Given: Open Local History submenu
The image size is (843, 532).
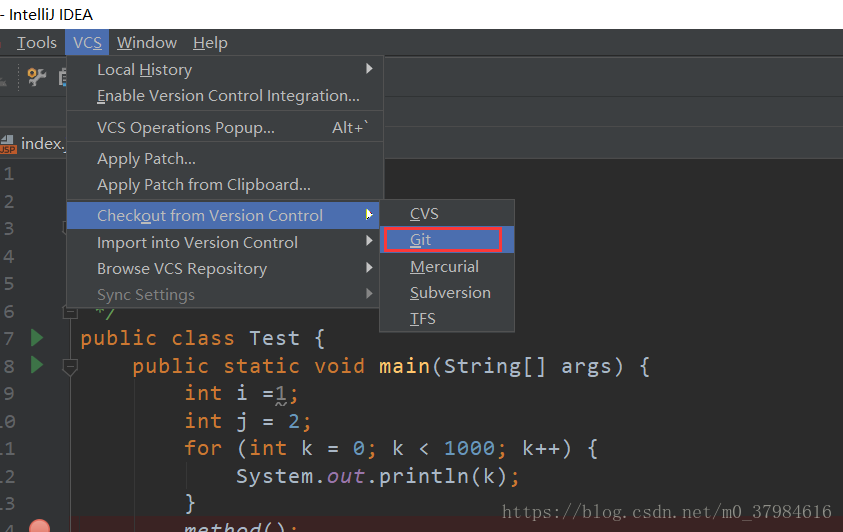Looking at the screenshot, I should (225, 69).
